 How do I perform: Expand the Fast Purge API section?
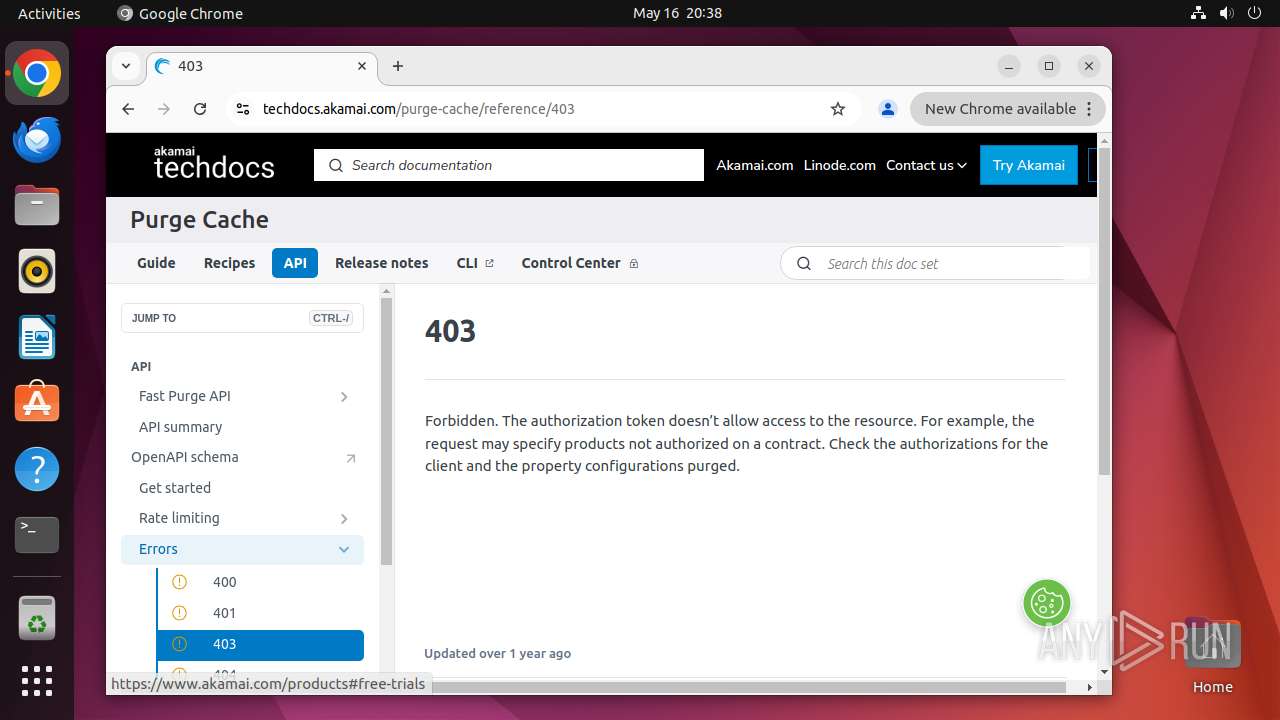click(344, 397)
